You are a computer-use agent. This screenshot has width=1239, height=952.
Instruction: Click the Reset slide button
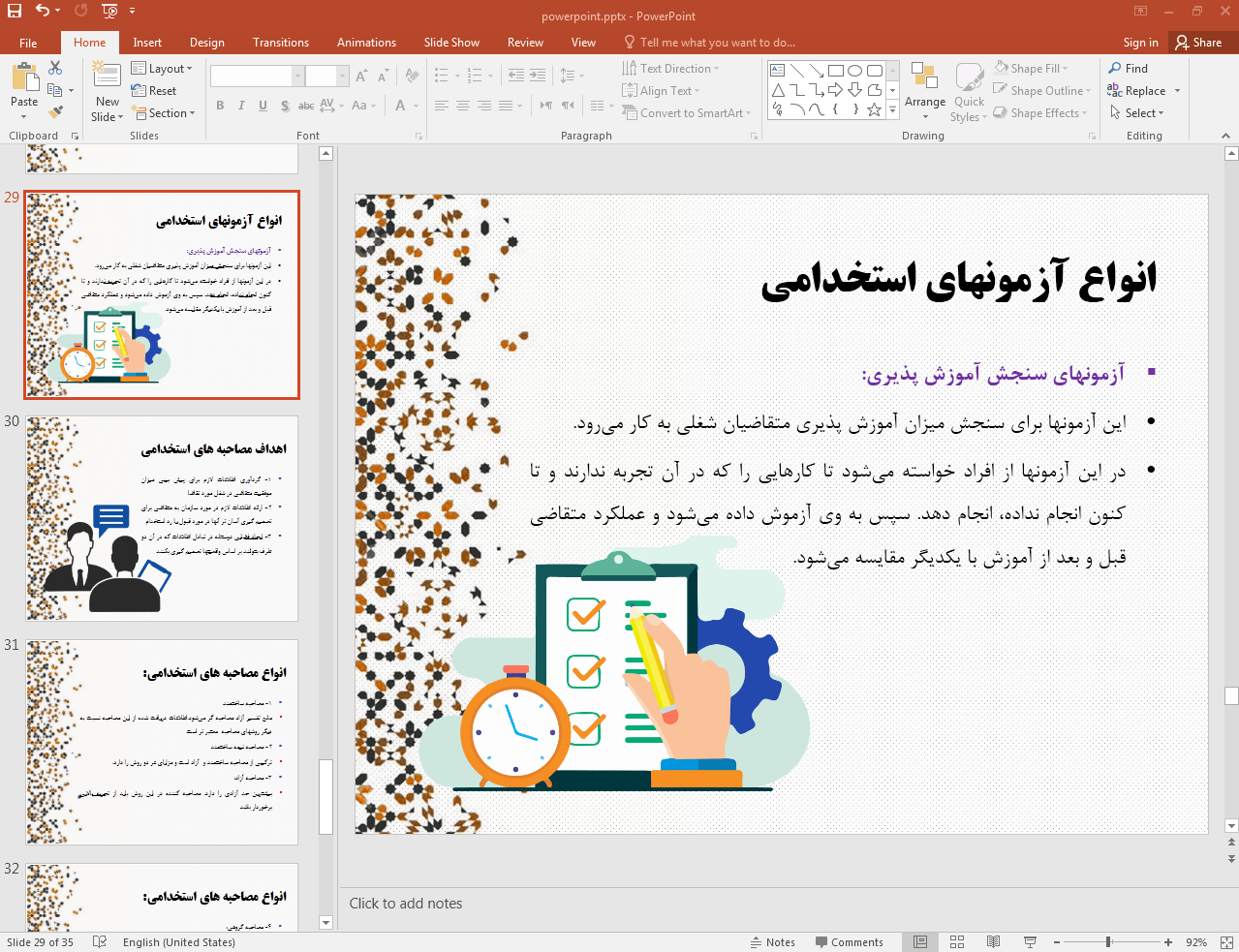[x=154, y=90]
